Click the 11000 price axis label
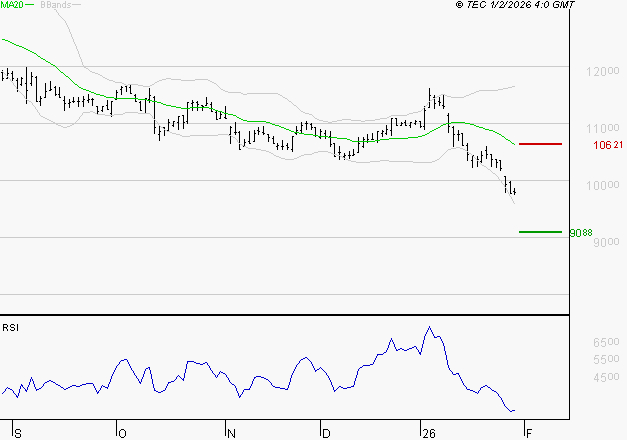 click(603, 128)
